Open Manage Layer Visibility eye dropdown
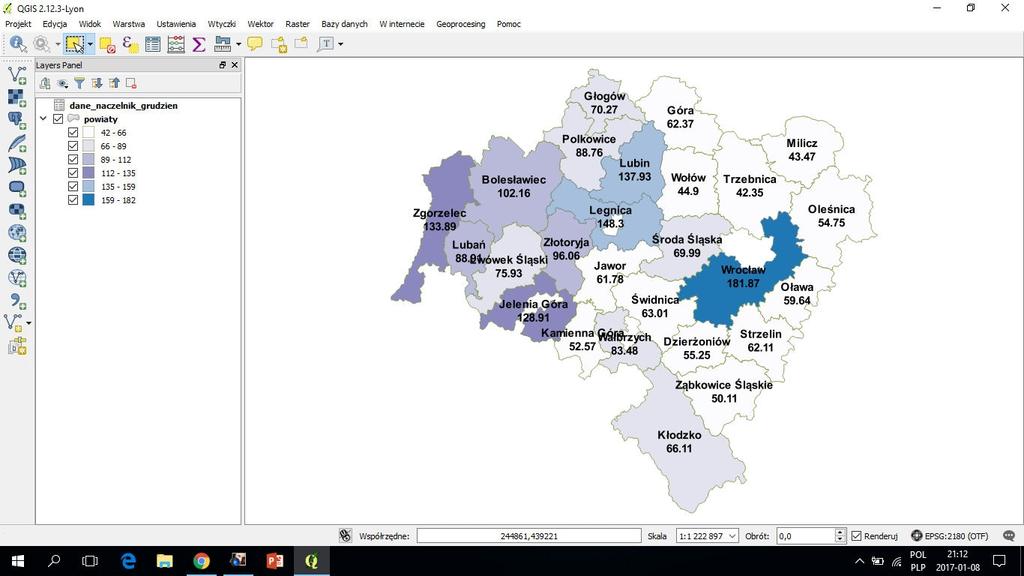This screenshot has width=1024, height=576. point(62,83)
